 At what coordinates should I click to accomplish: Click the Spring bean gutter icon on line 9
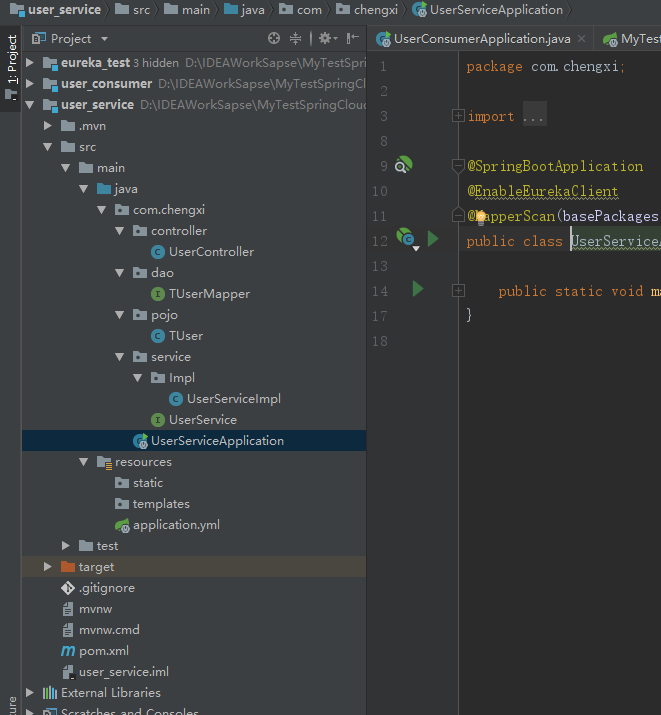point(403,165)
